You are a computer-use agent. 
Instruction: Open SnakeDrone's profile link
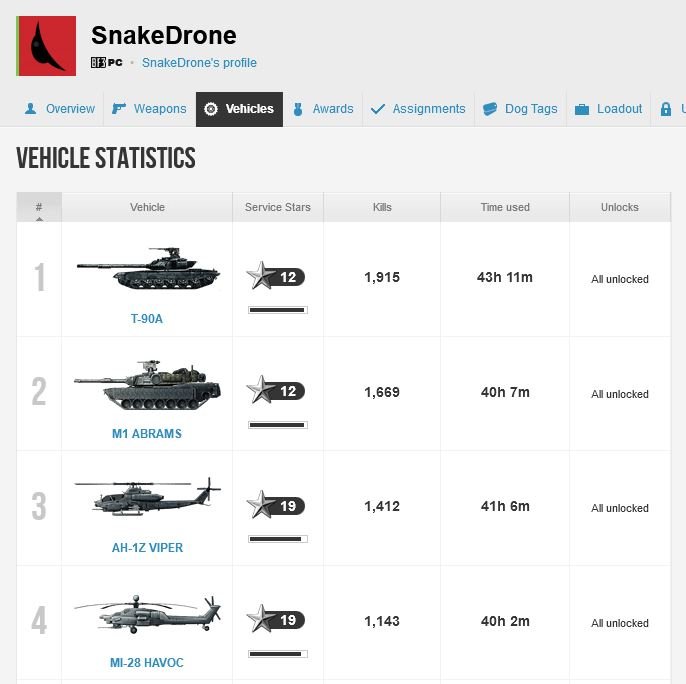tap(199, 63)
